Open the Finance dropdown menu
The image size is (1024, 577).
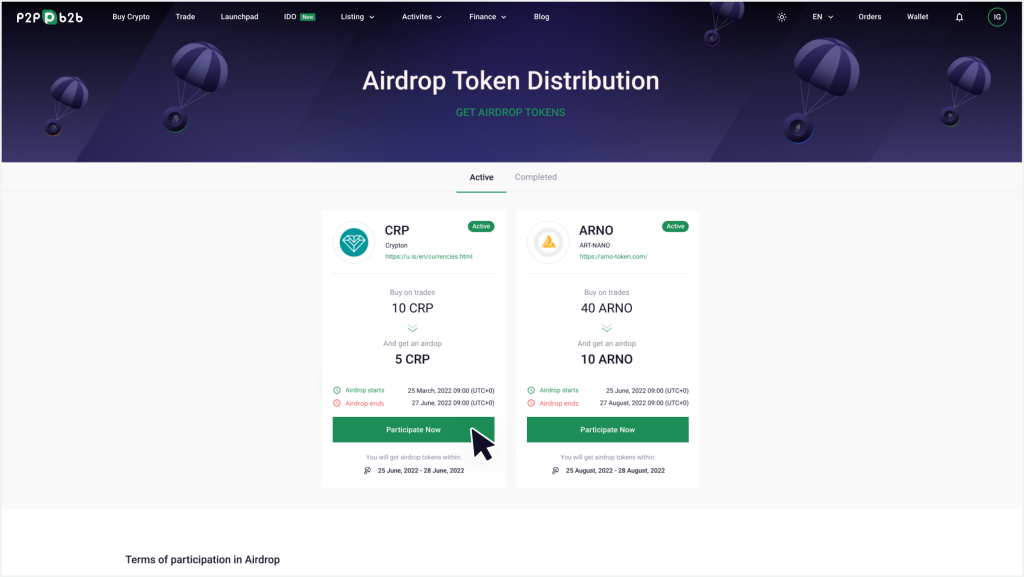(x=488, y=17)
